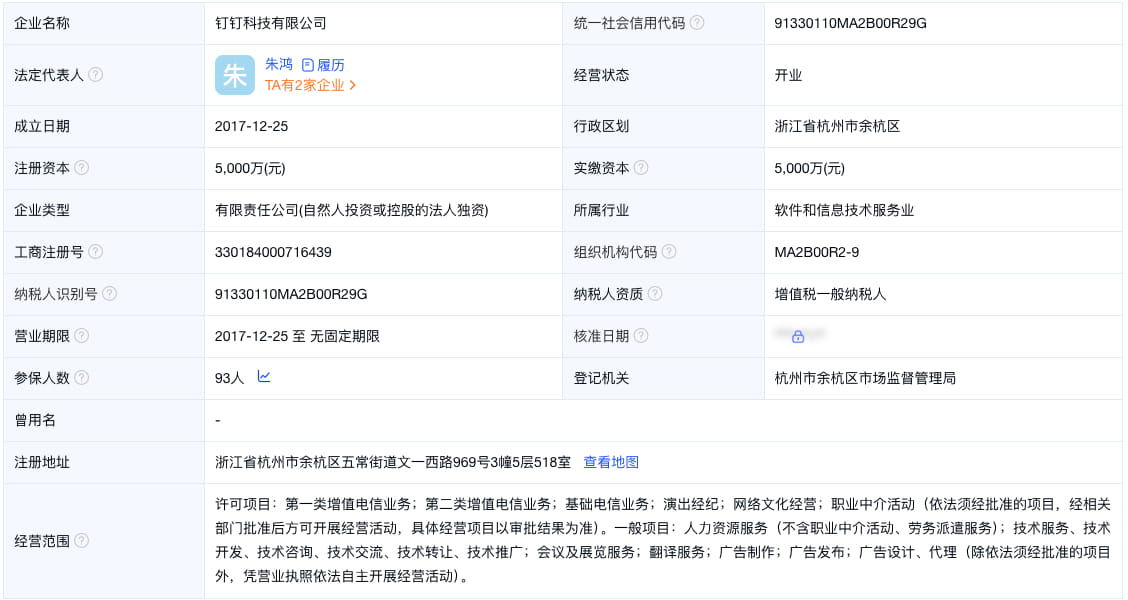Click help icon beside 注册资本
The height and width of the screenshot is (600, 1128).
pos(81,168)
